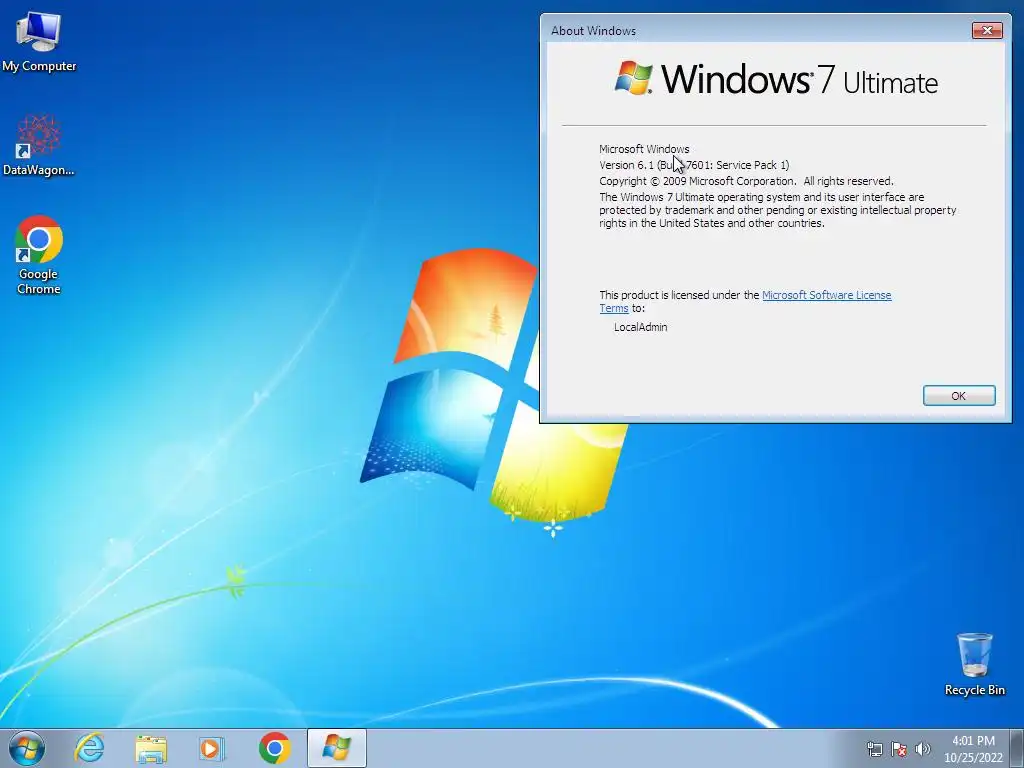This screenshot has height=768, width=1024.
Task: Select the Recycle Bin icon
Action: tap(974, 664)
